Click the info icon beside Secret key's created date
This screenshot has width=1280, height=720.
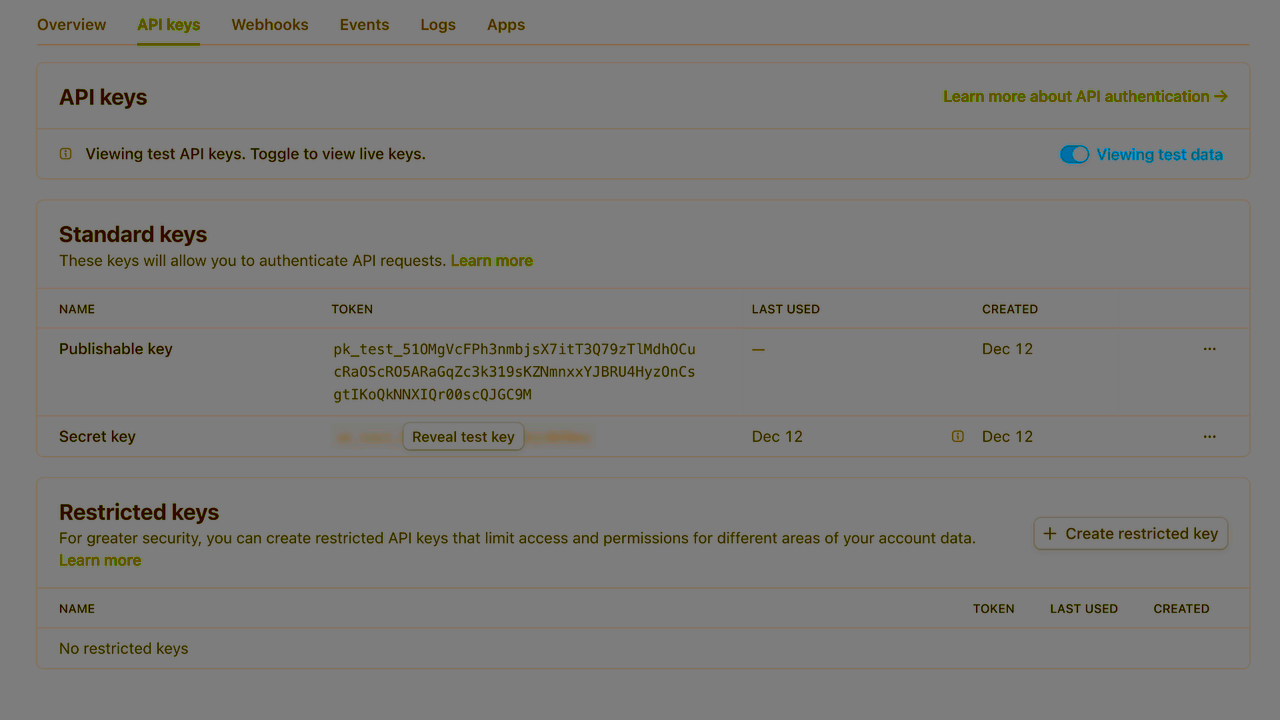pos(958,436)
